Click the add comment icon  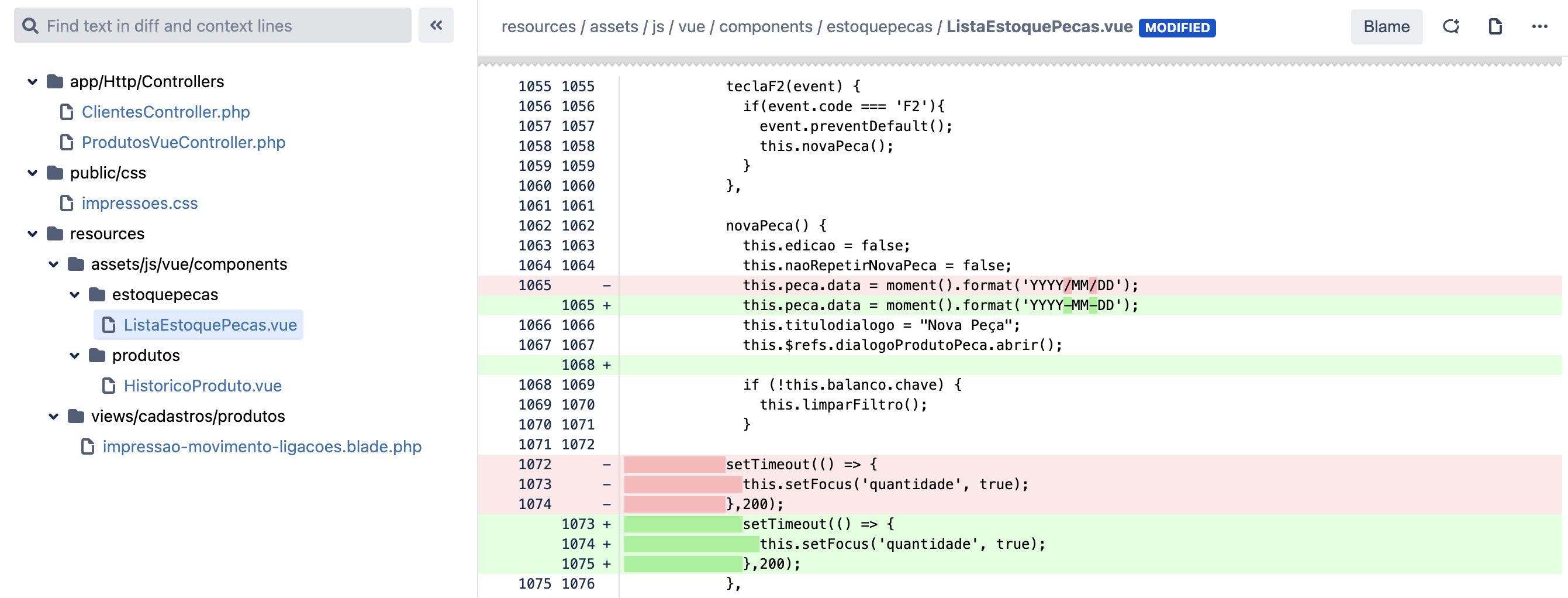pos(1451,27)
